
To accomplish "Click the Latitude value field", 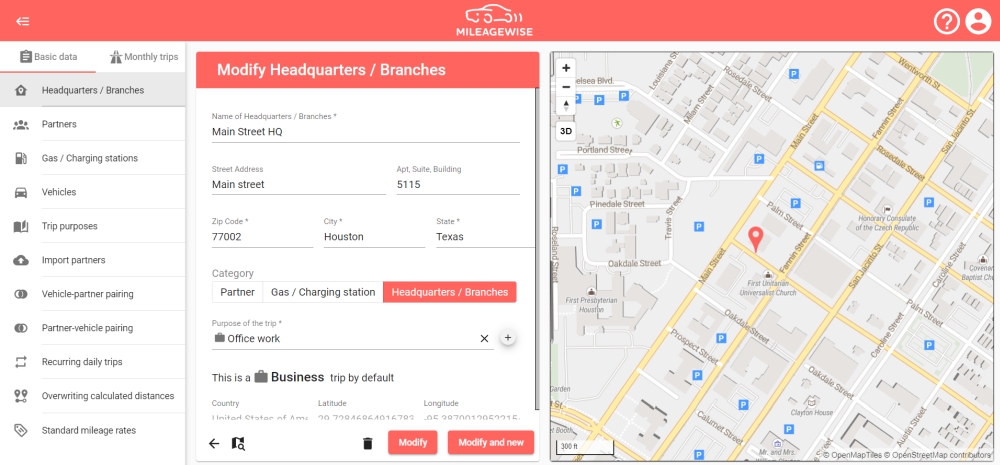I will tap(366, 418).
